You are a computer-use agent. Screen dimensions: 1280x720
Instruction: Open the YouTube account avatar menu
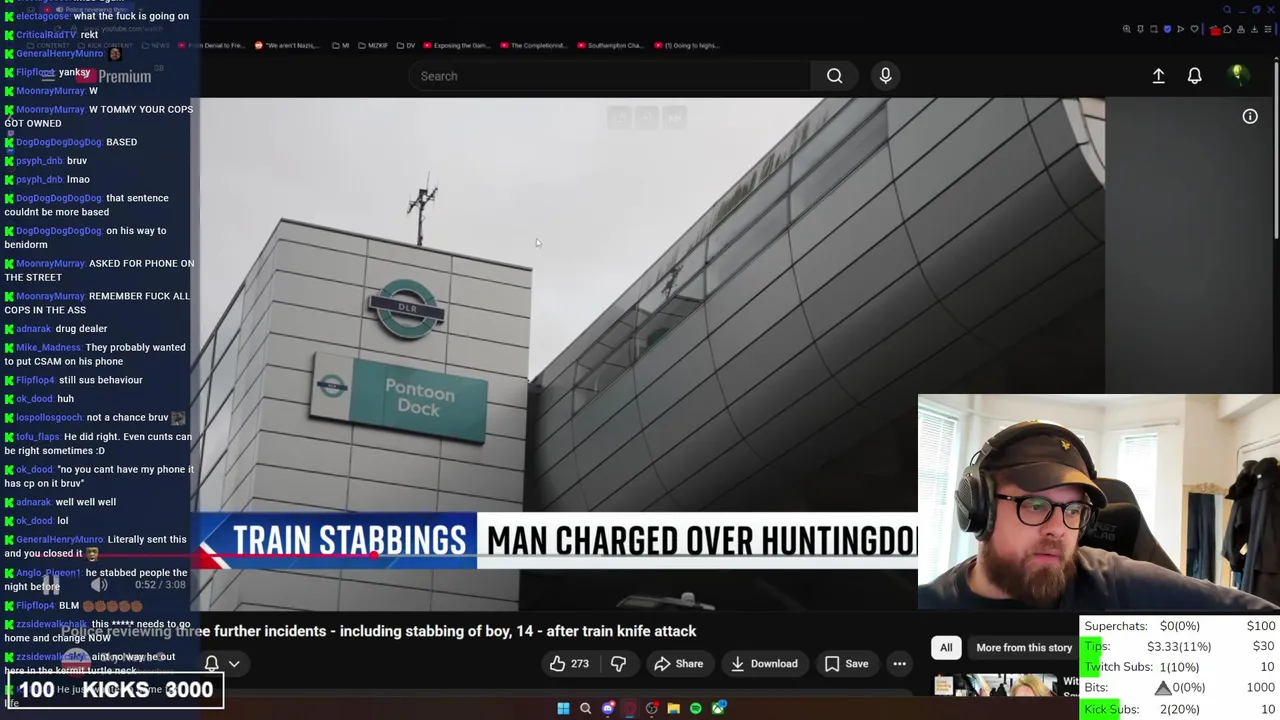(x=1237, y=75)
